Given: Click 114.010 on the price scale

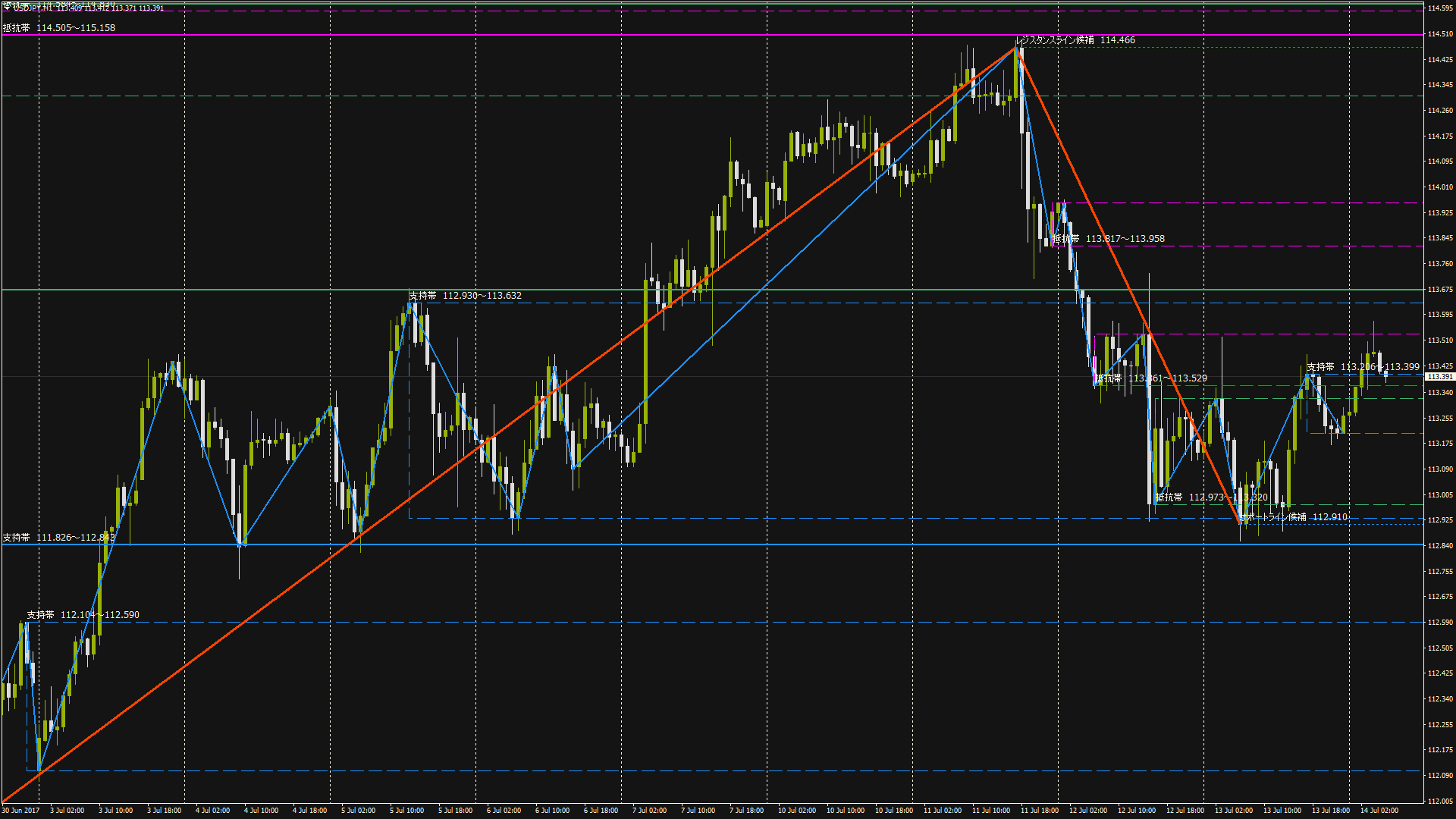Looking at the screenshot, I should click(x=1440, y=187).
